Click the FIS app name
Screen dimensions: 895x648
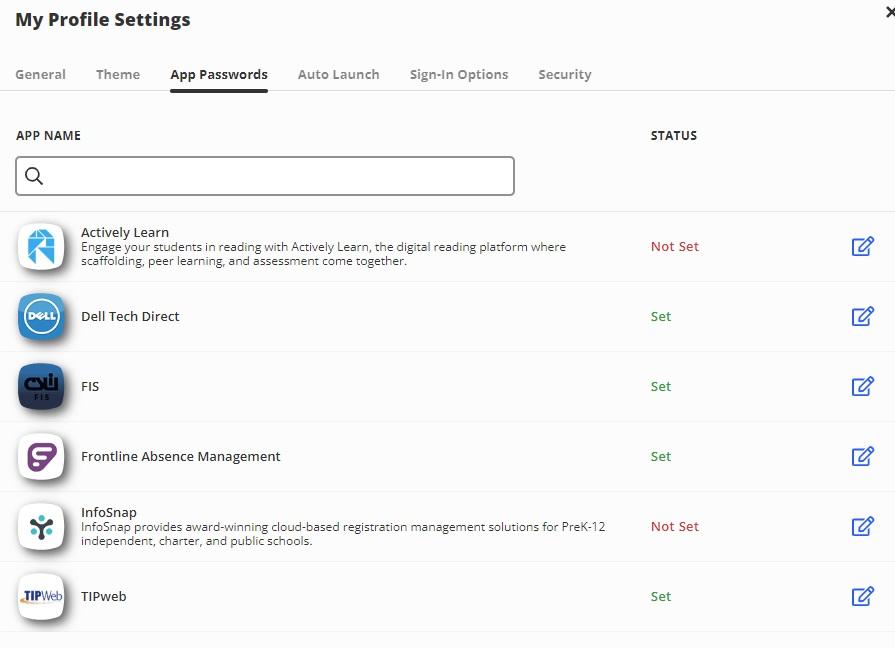(x=90, y=387)
